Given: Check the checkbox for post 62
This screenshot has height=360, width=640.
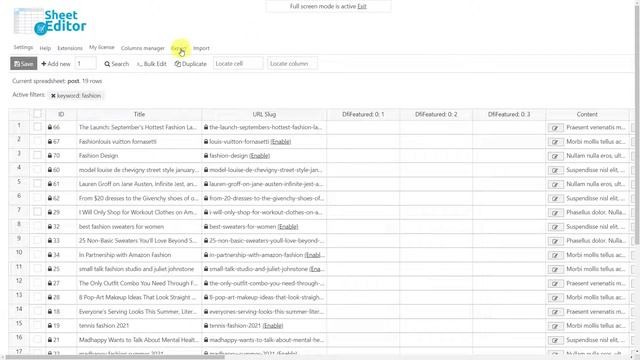Looking at the screenshot, I should pyautogui.click(x=37, y=198).
